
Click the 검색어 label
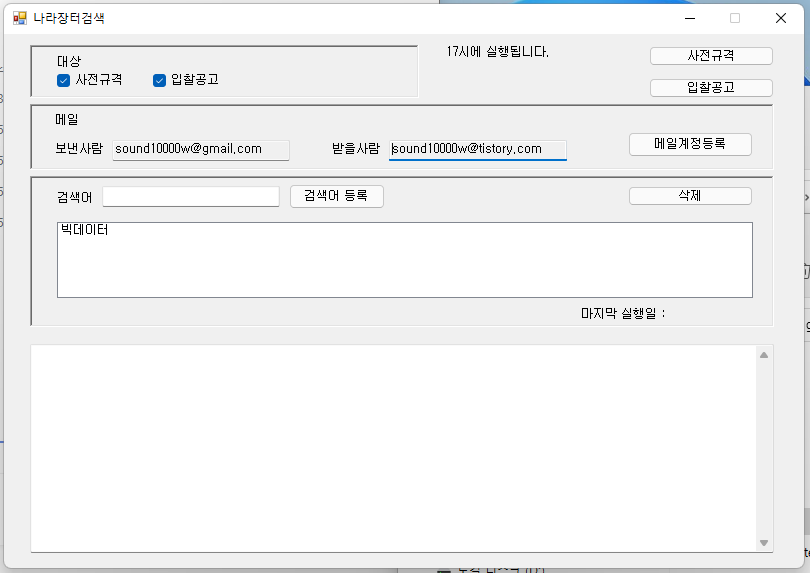coord(75,197)
